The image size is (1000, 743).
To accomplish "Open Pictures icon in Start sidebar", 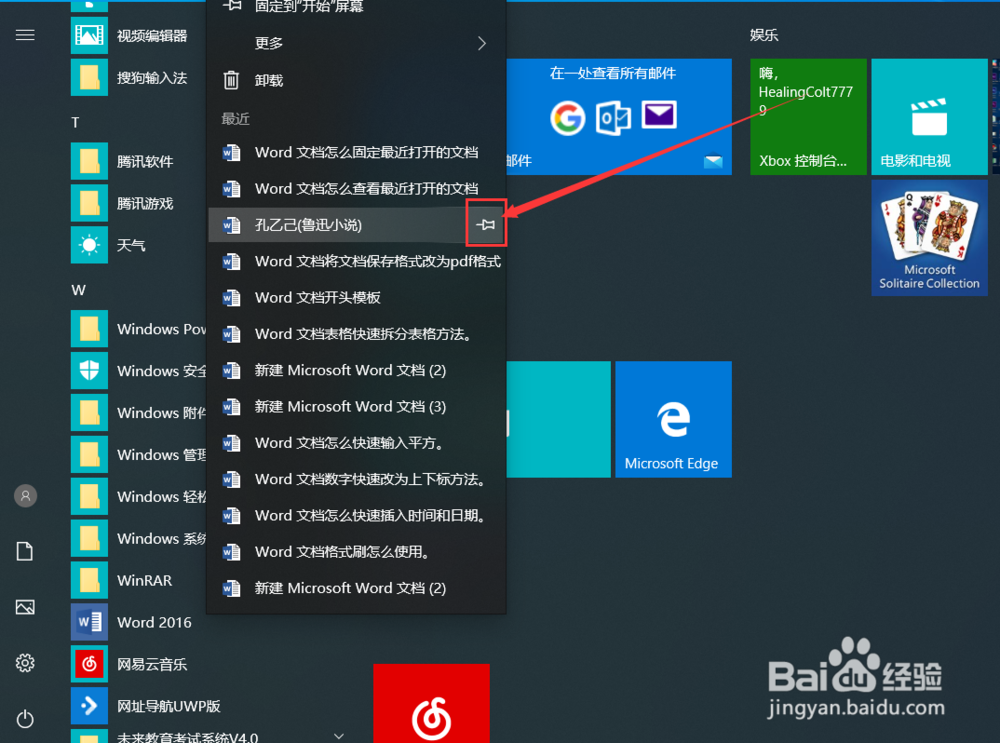I will click(x=25, y=607).
